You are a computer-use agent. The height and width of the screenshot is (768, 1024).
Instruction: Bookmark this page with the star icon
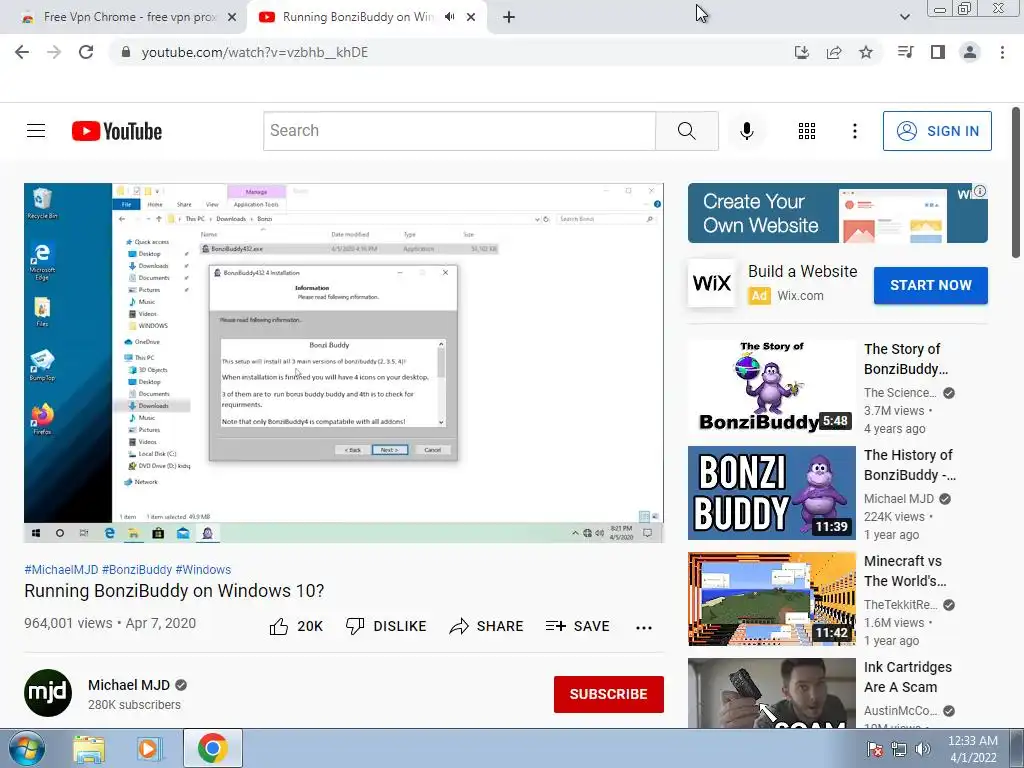(866, 52)
